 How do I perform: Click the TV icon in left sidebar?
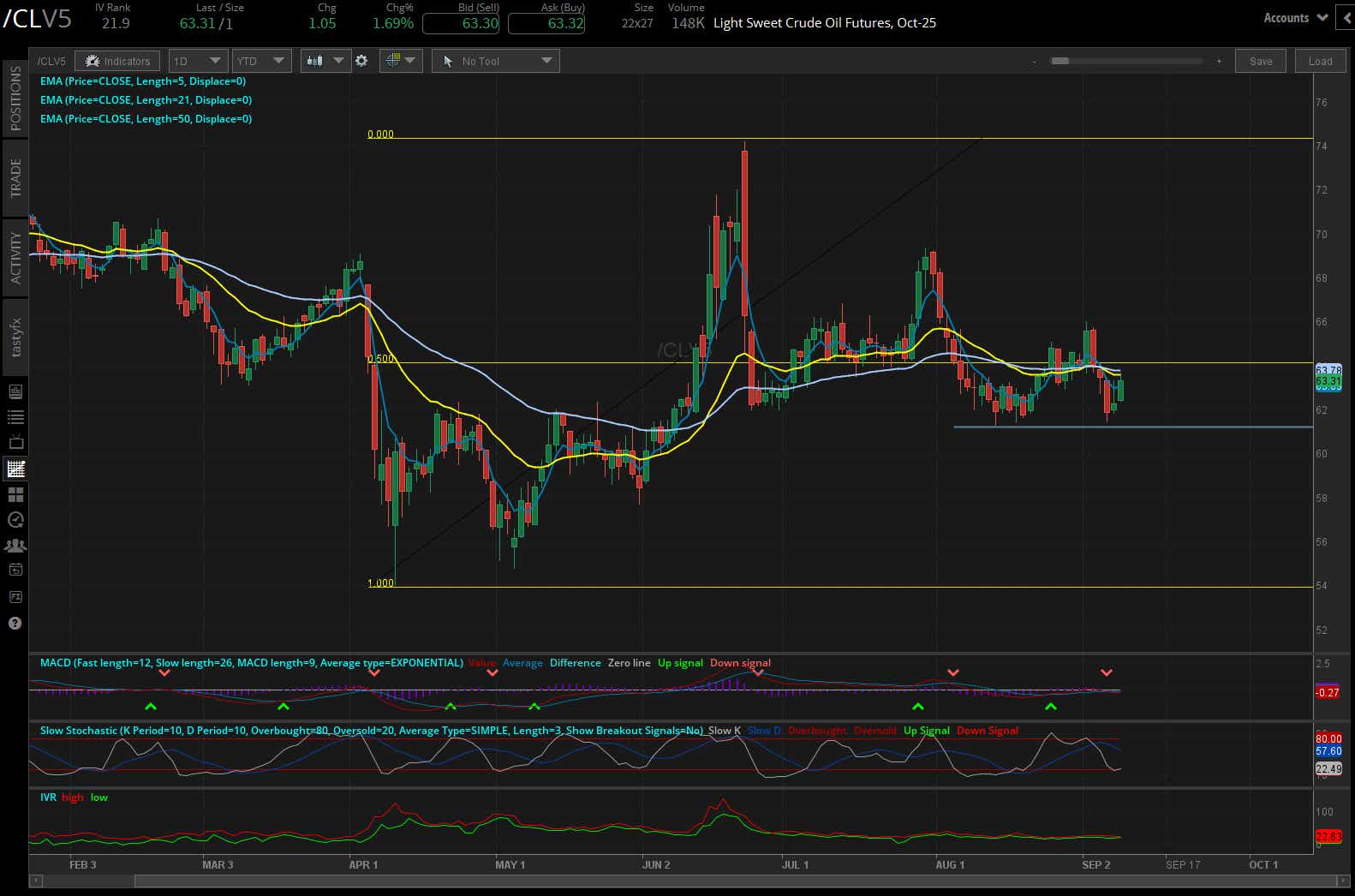click(x=15, y=443)
